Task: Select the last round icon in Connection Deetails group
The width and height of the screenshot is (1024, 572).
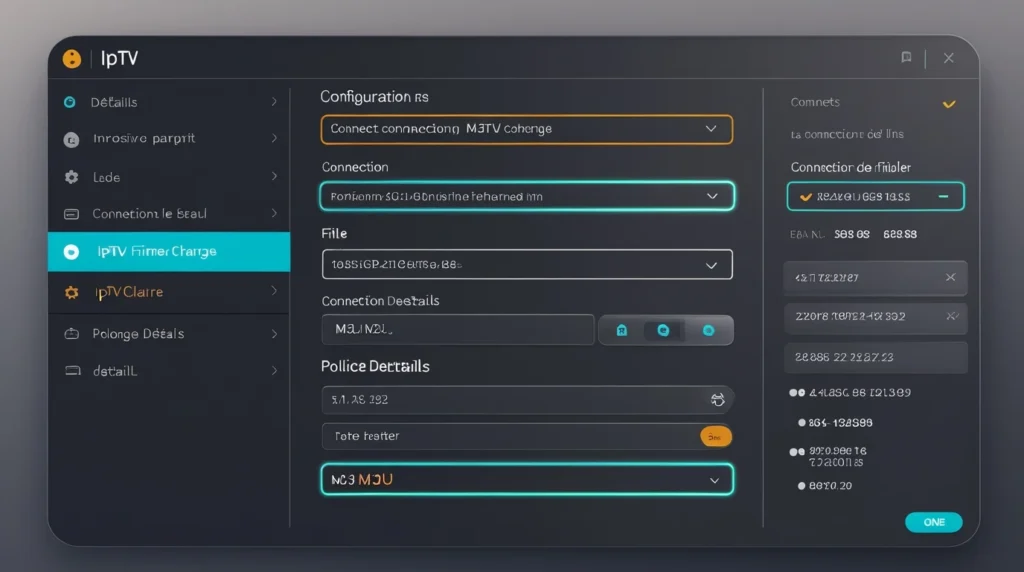Action: click(x=709, y=330)
